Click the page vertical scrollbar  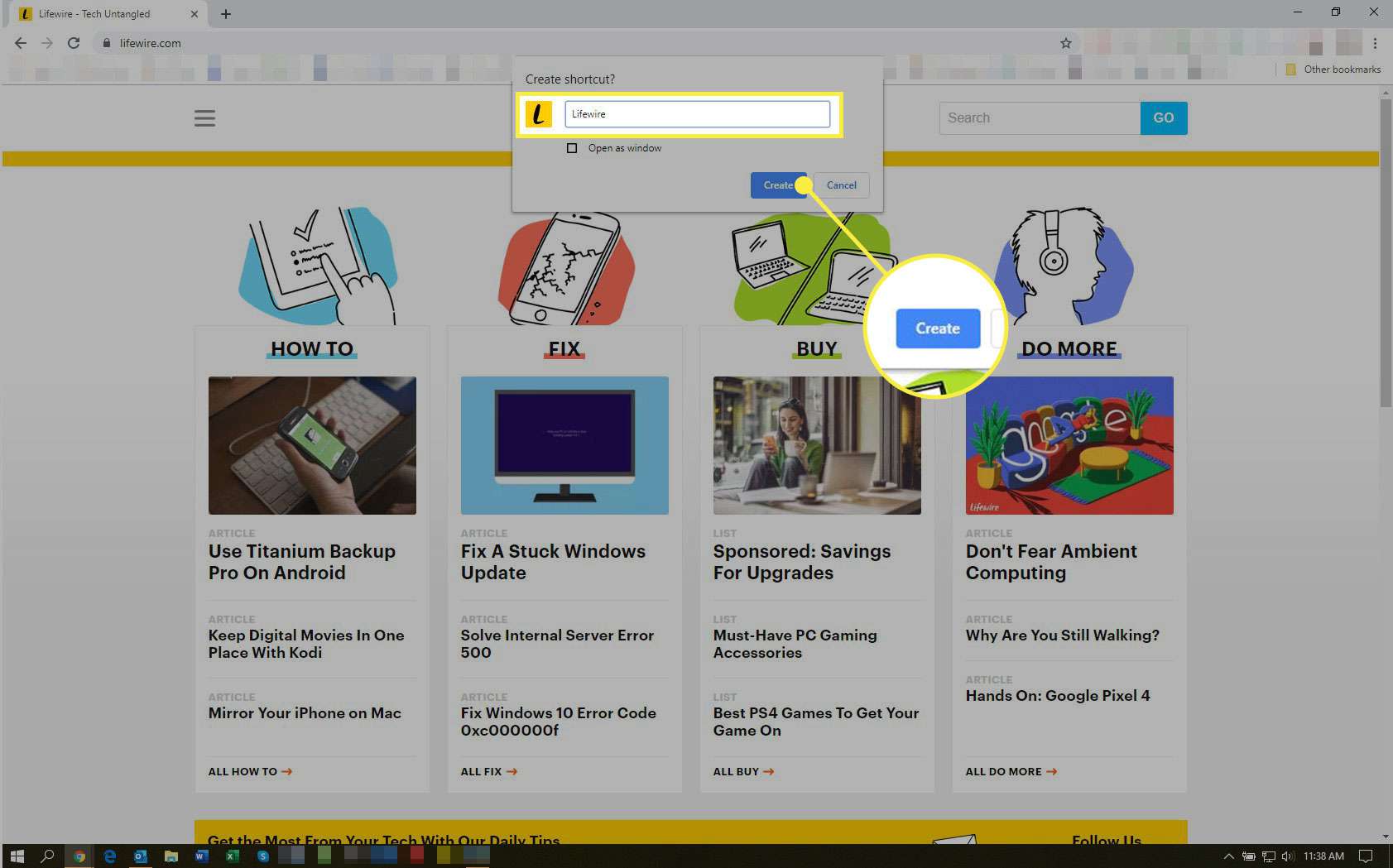pos(1386,252)
